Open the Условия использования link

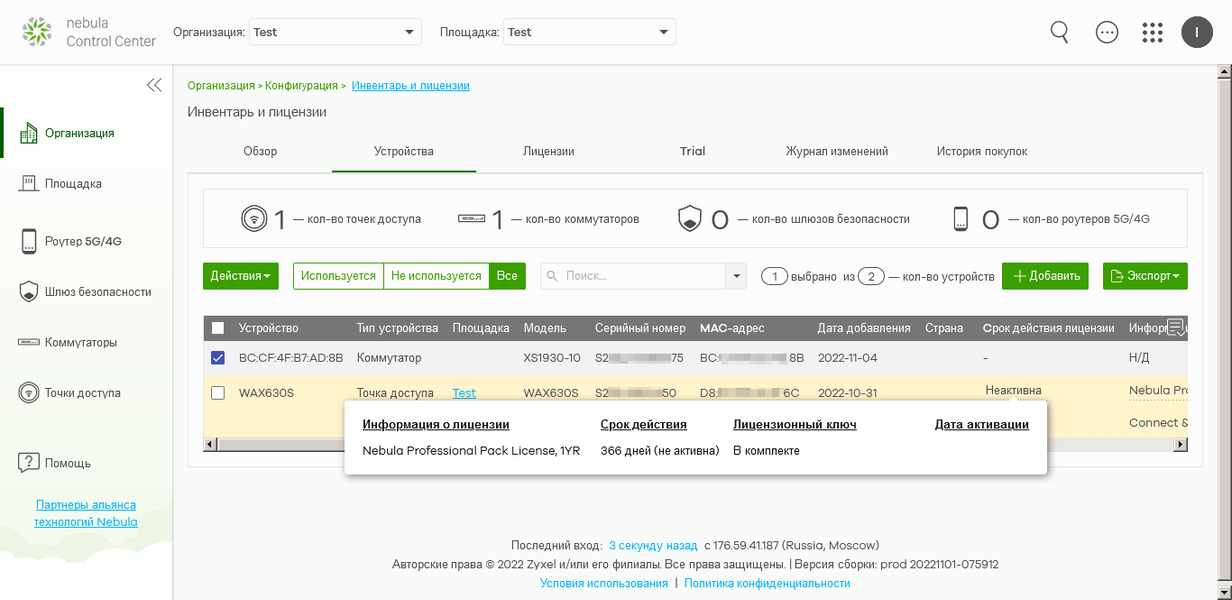[x=604, y=583]
